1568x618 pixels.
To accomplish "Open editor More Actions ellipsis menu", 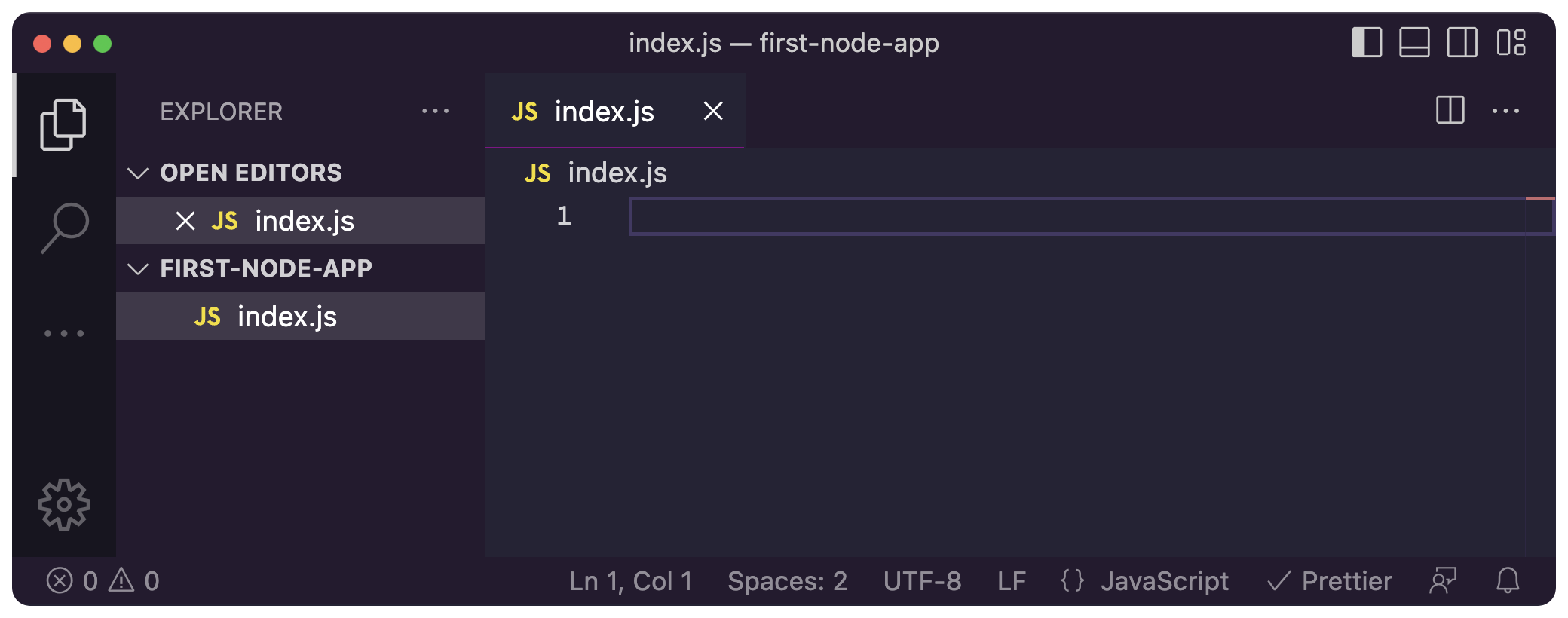I will 1505,111.
